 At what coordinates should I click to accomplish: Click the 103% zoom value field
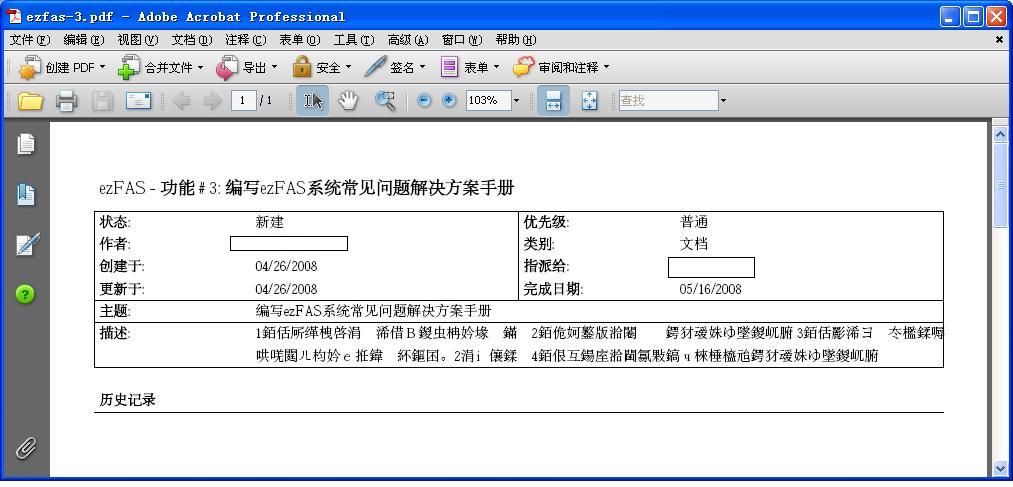coord(488,101)
